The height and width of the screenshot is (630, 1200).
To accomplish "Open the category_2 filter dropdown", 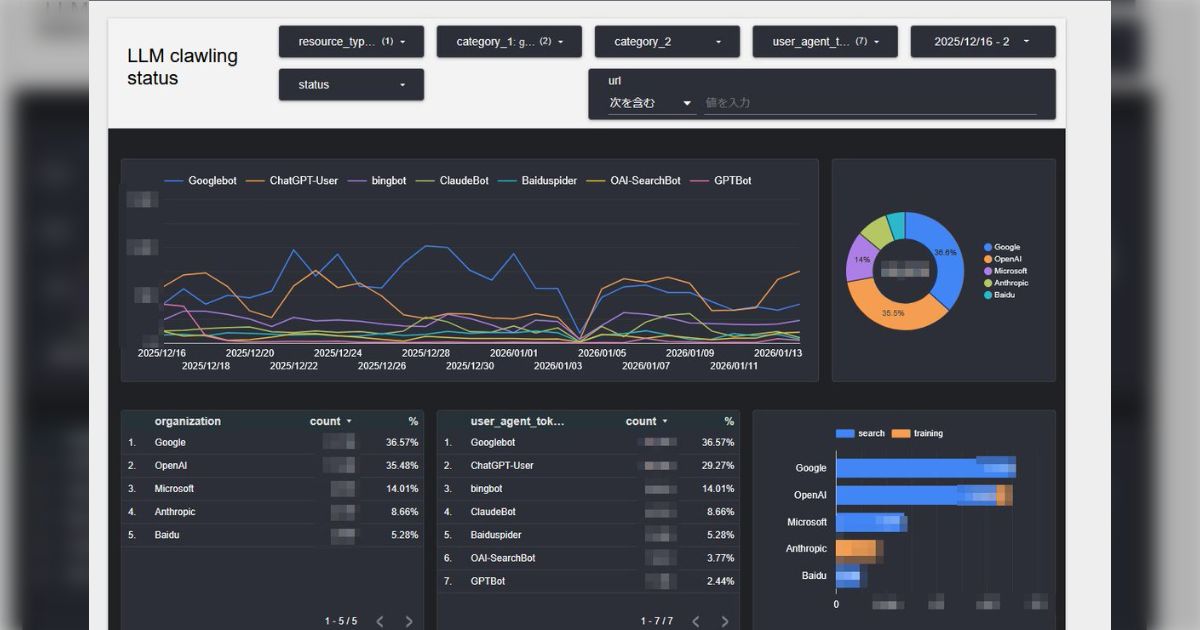I will click(x=667, y=42).
